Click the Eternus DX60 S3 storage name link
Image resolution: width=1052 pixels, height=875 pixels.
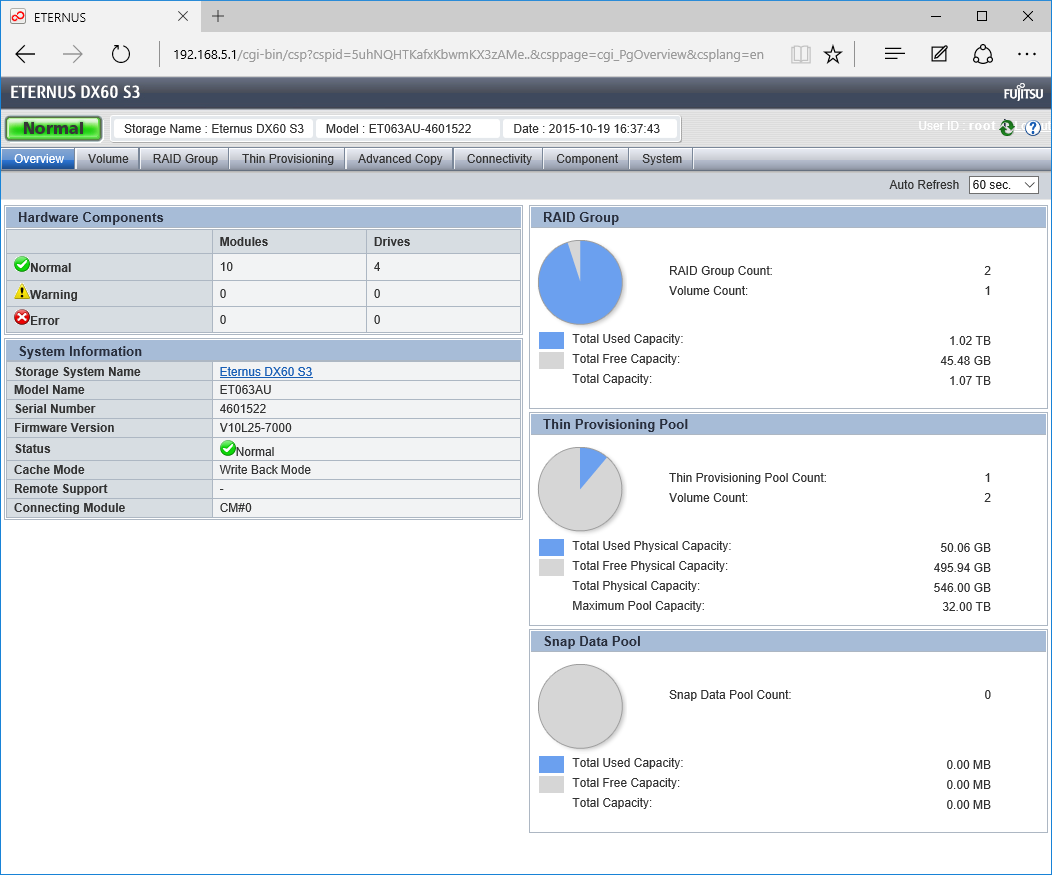[266, 372]
